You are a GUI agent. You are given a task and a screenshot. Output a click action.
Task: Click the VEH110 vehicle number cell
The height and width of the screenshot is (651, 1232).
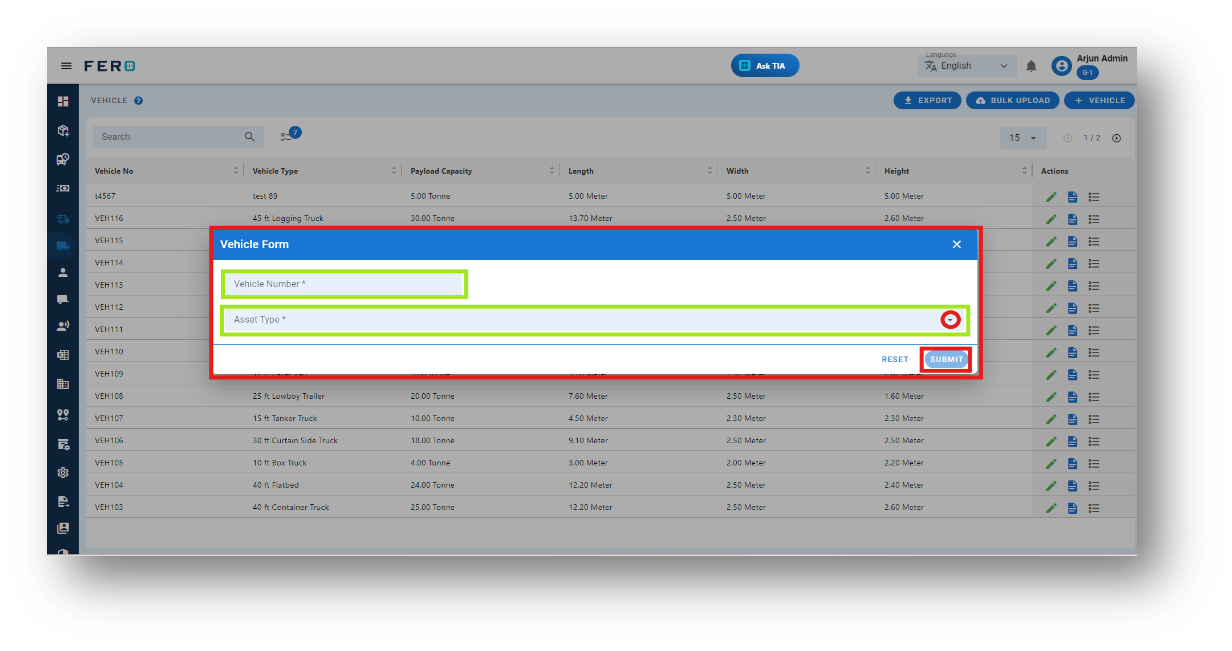[109, 352]
